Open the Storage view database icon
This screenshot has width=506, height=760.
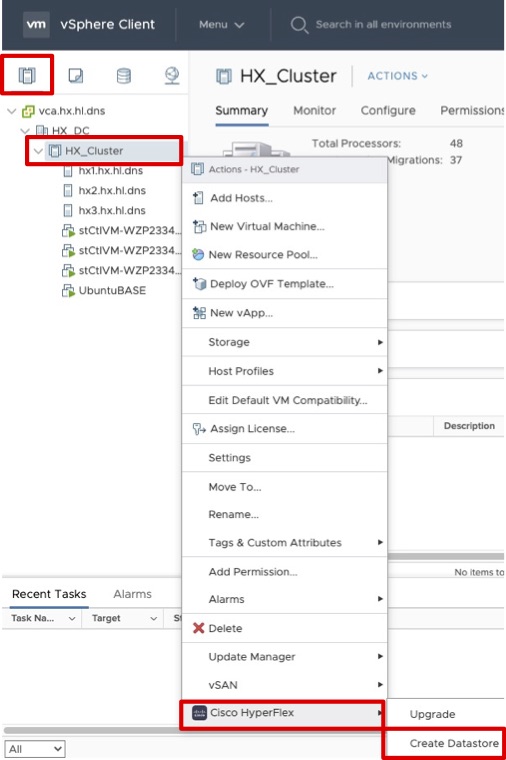click(x=124, y=76)
